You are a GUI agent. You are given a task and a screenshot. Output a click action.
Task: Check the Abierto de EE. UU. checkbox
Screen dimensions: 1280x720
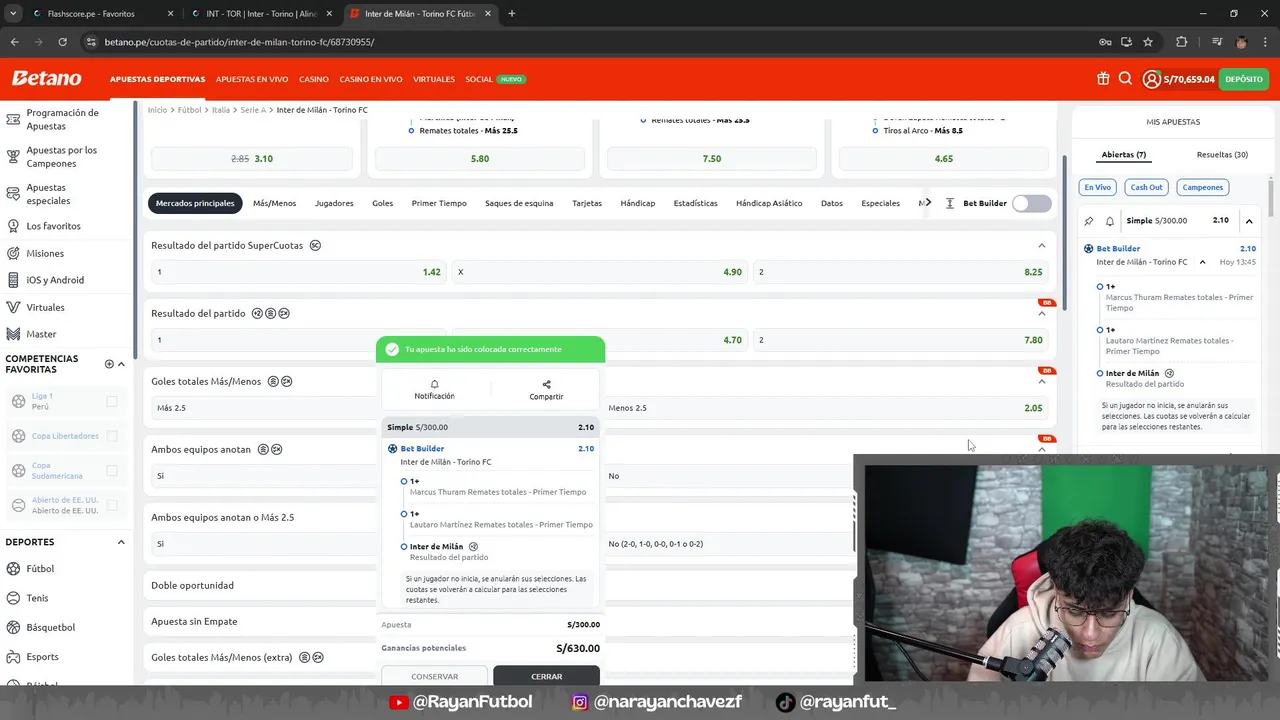(x=111, y=505)
